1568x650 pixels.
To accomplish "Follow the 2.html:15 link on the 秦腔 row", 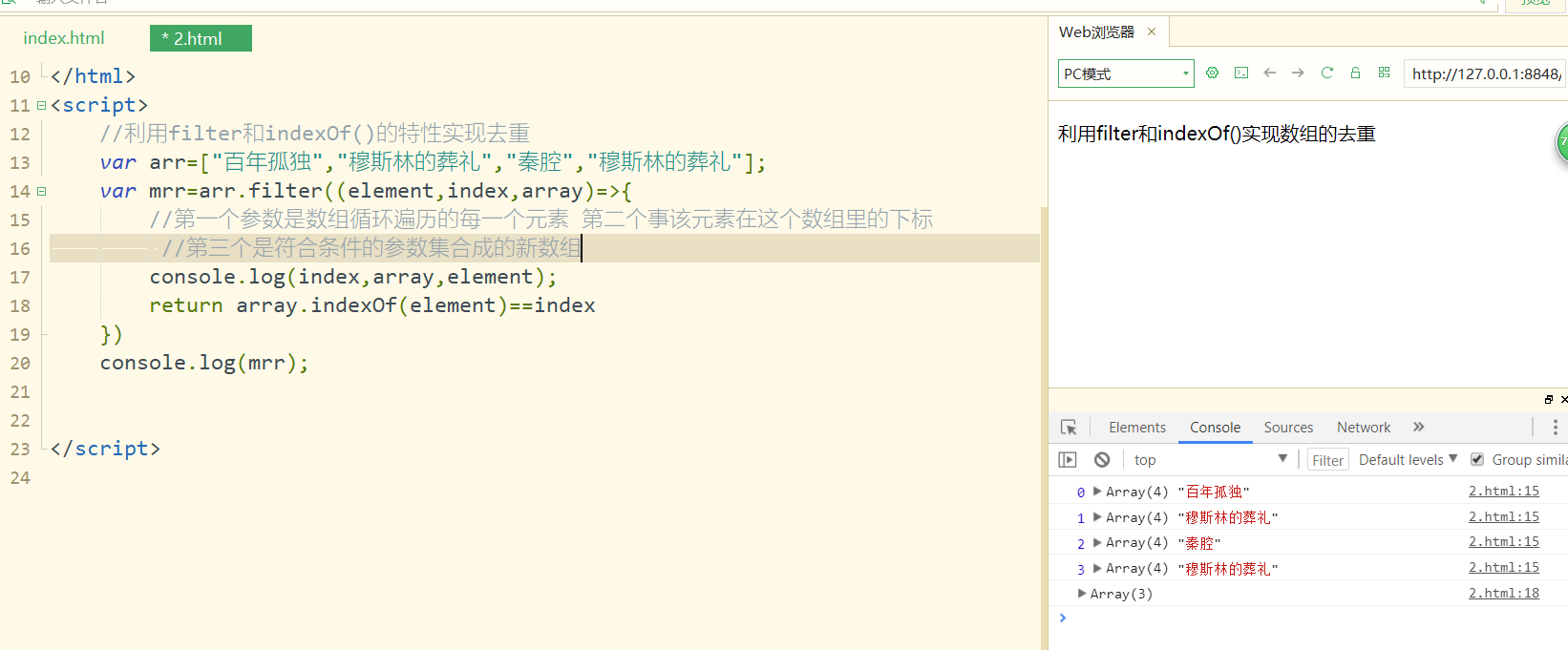I will click(1503, 541).
